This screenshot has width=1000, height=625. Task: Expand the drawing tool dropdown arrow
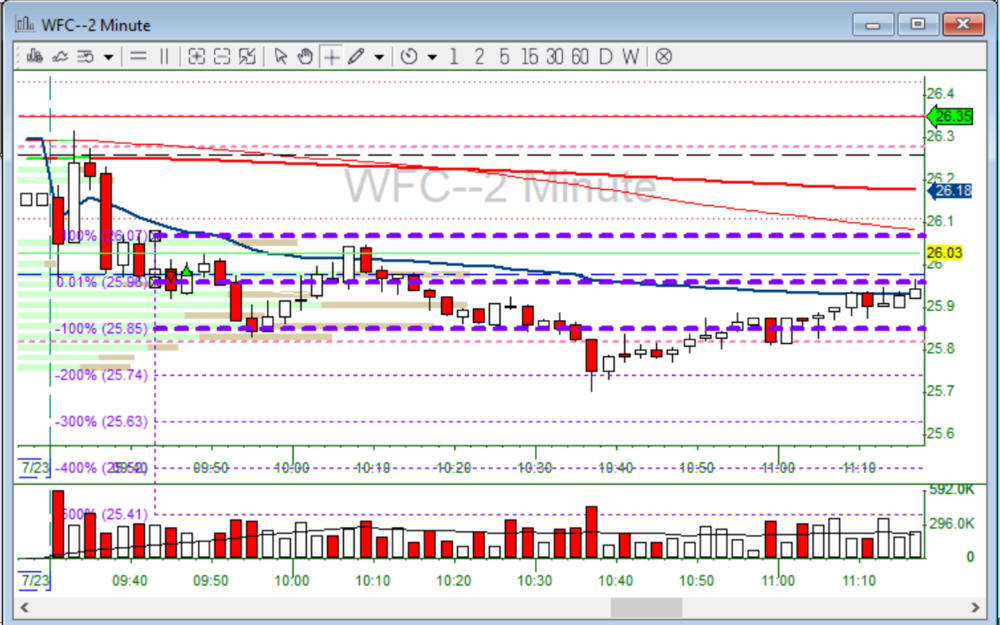(x=379, y=57)
